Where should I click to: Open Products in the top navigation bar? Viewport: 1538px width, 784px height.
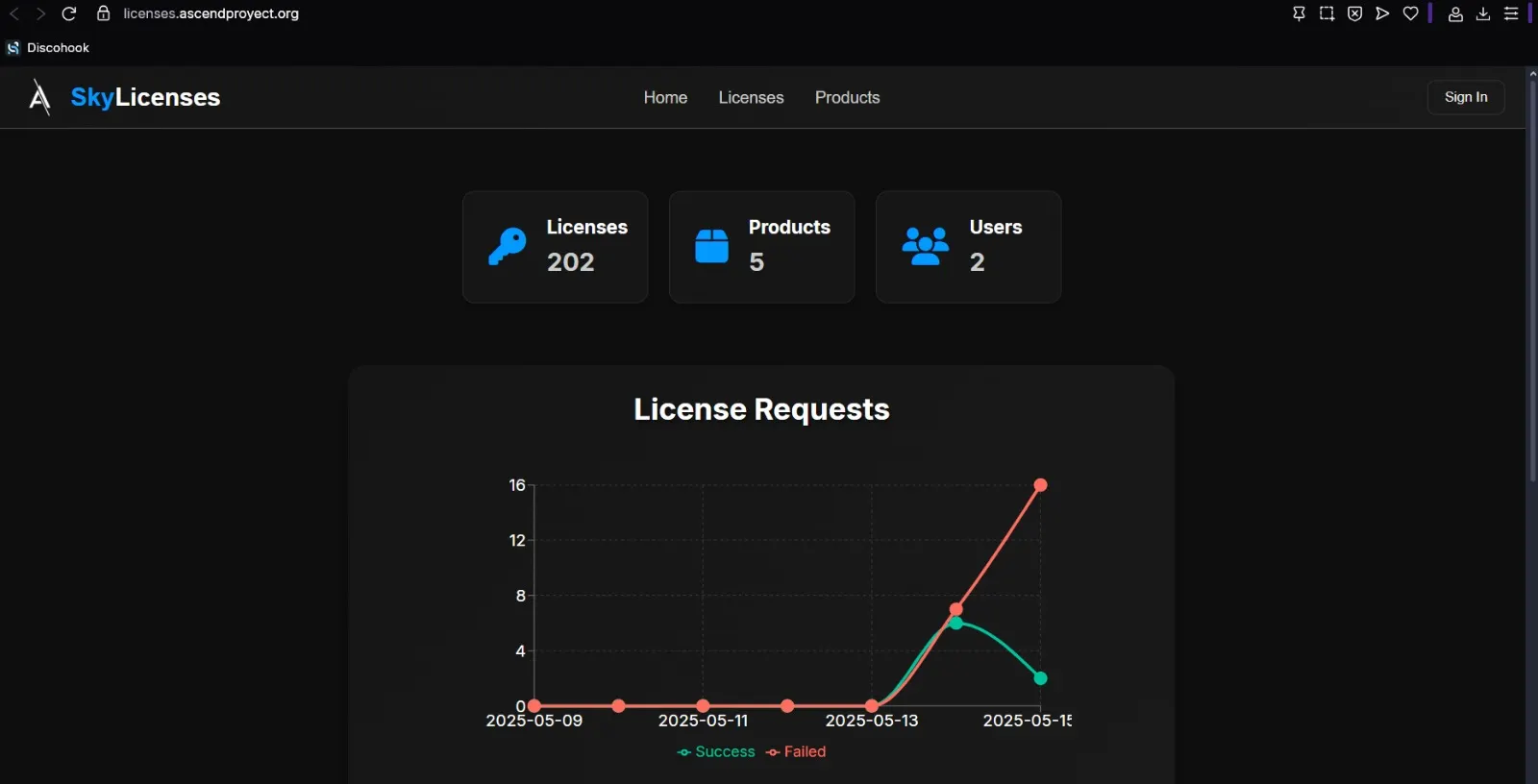click(847, 97)
